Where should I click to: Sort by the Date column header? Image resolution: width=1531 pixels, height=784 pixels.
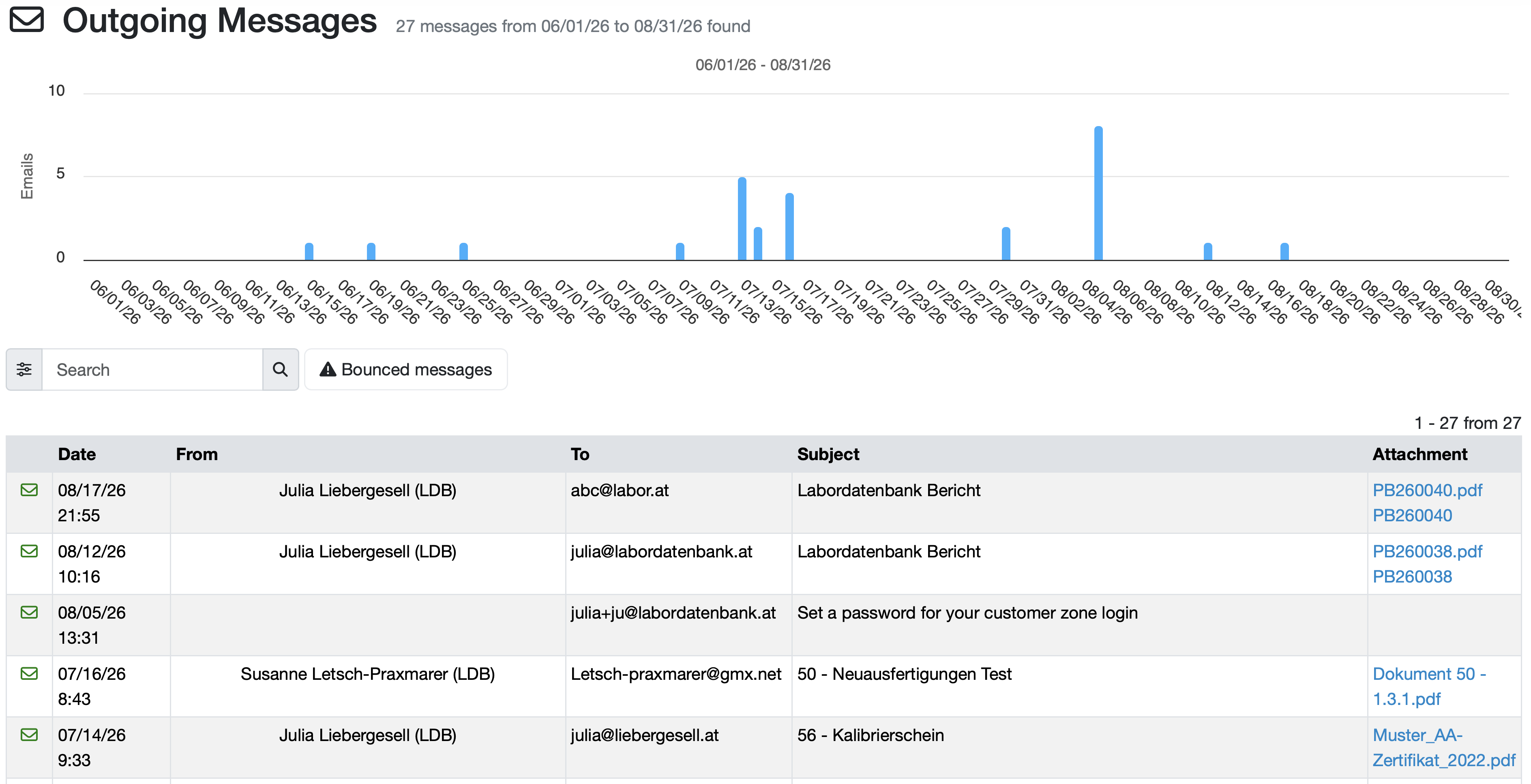[77, 454]
